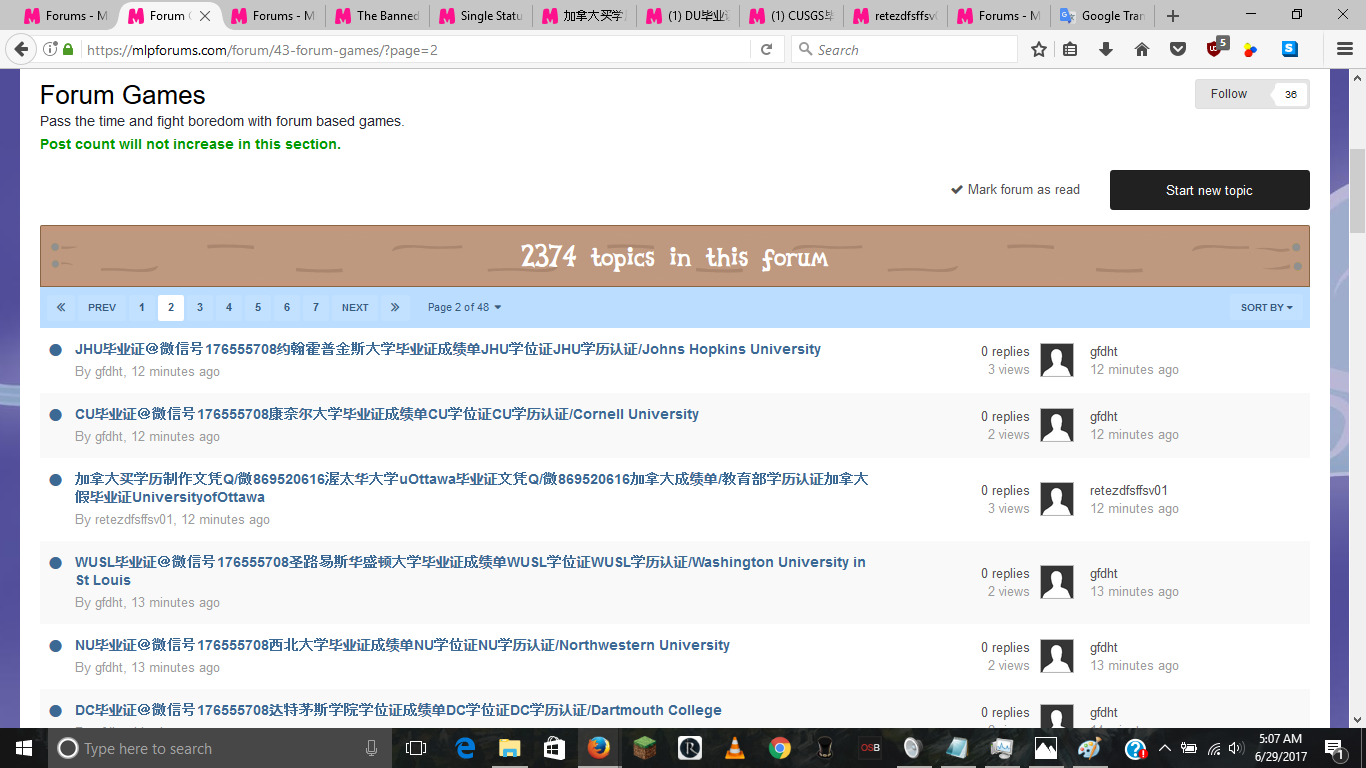Screen dimensions: 1366x768
Task: Open the Firefox hamburger menu
Action: click(1345, 49)
